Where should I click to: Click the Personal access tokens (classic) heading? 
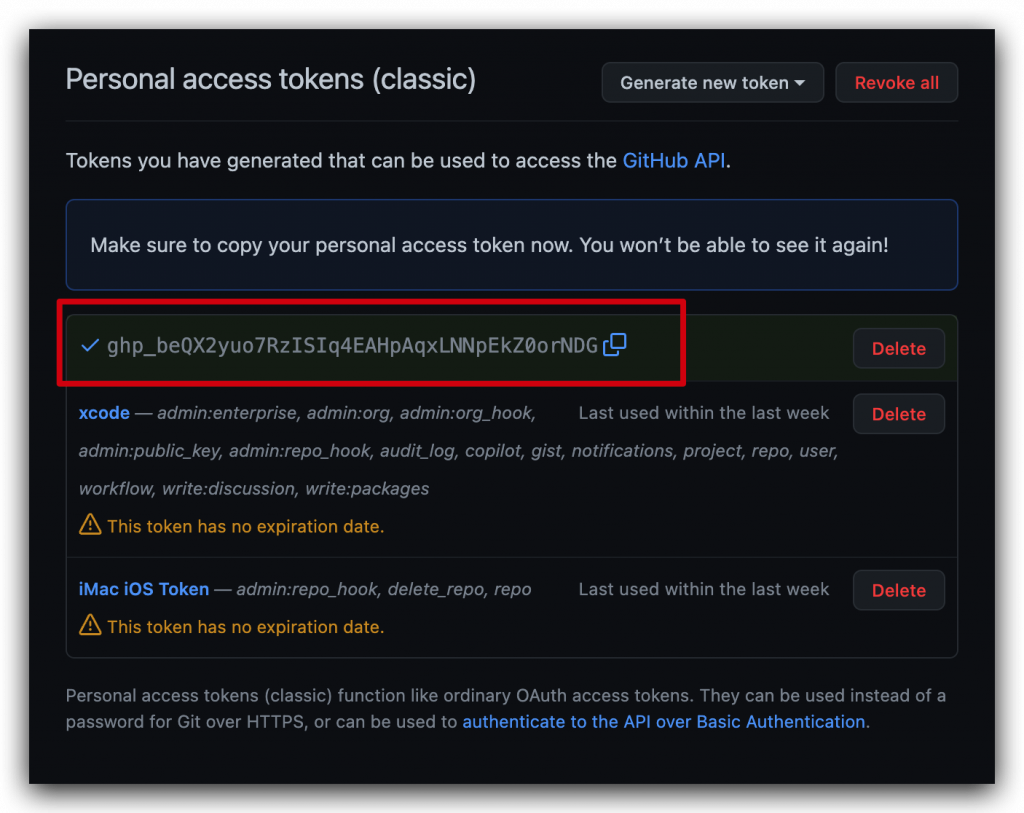(x=270, y=79)
